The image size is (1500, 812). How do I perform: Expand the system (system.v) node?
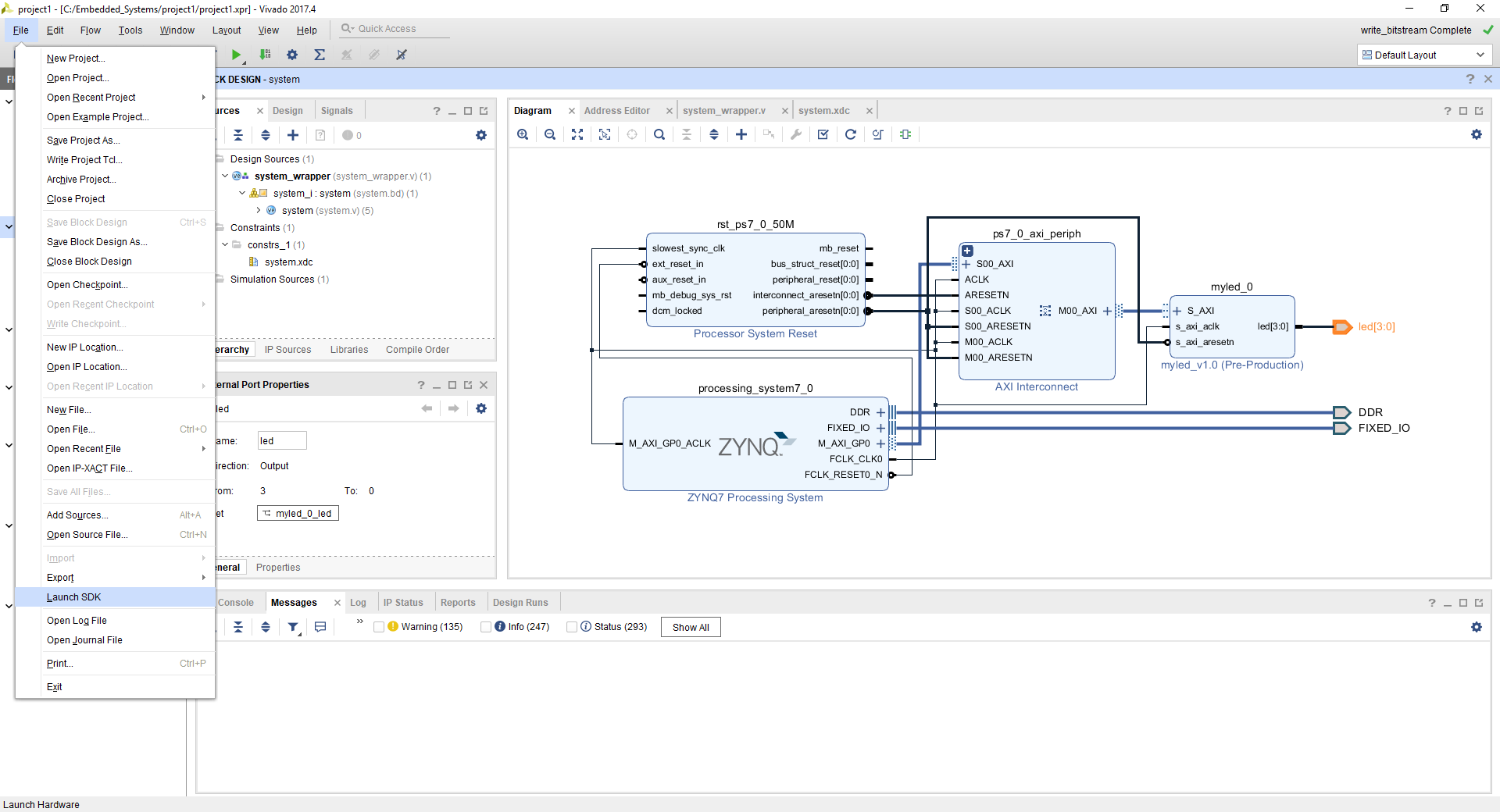(x=259, y=211)
